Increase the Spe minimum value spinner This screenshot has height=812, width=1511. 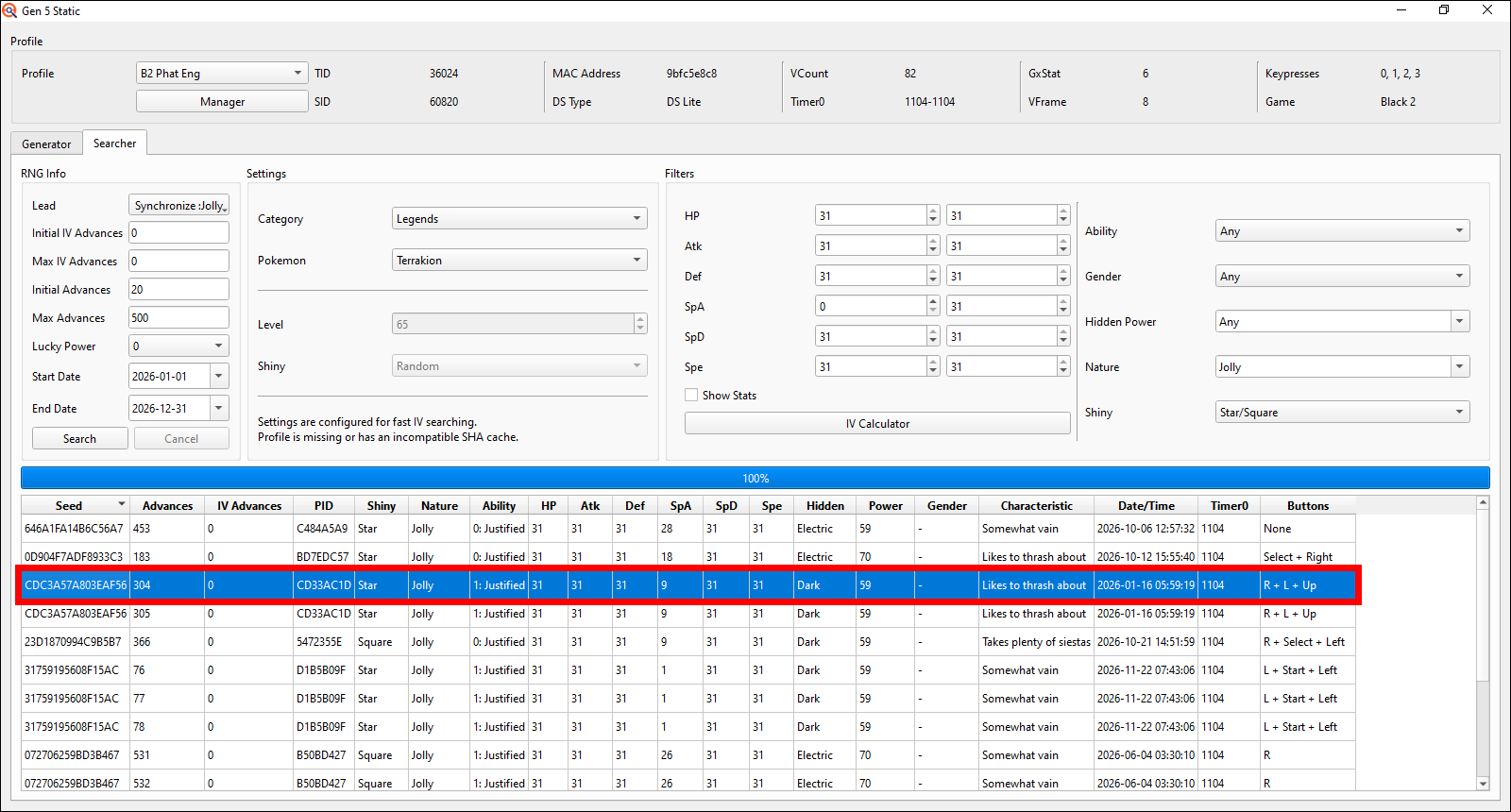pyautogui.click(x=933, y=363)
